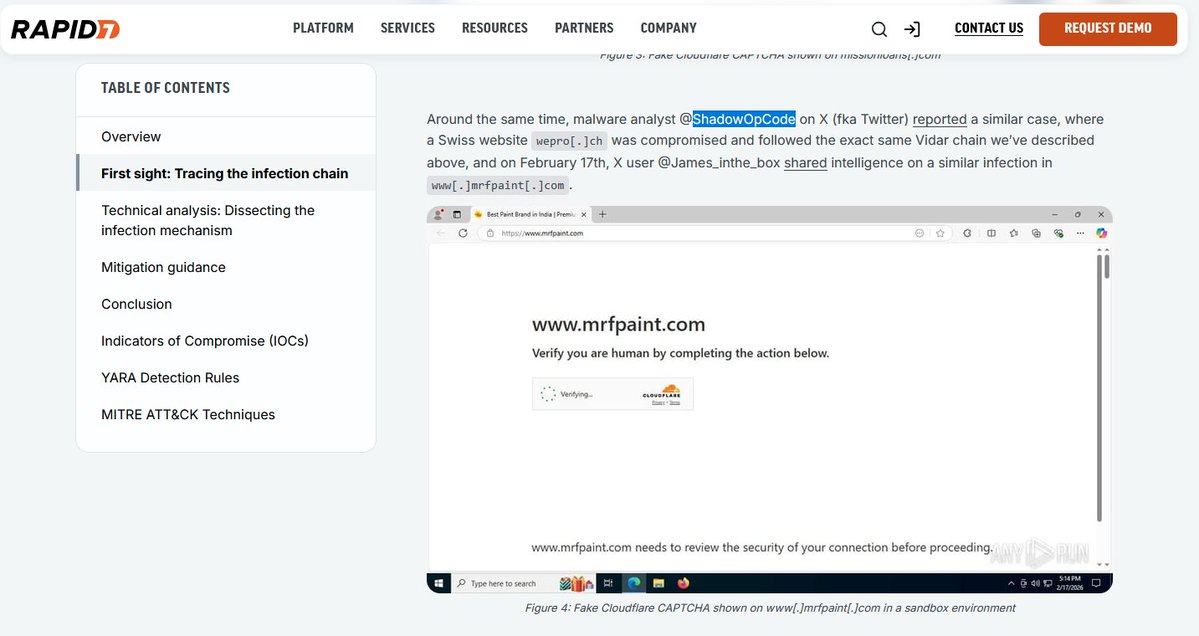Image resolution: width=1199 pixels, height=636 pixels.
Task: Close the 'Best Paint Brand in India' embedded tab
Action: tap(584, 215)
